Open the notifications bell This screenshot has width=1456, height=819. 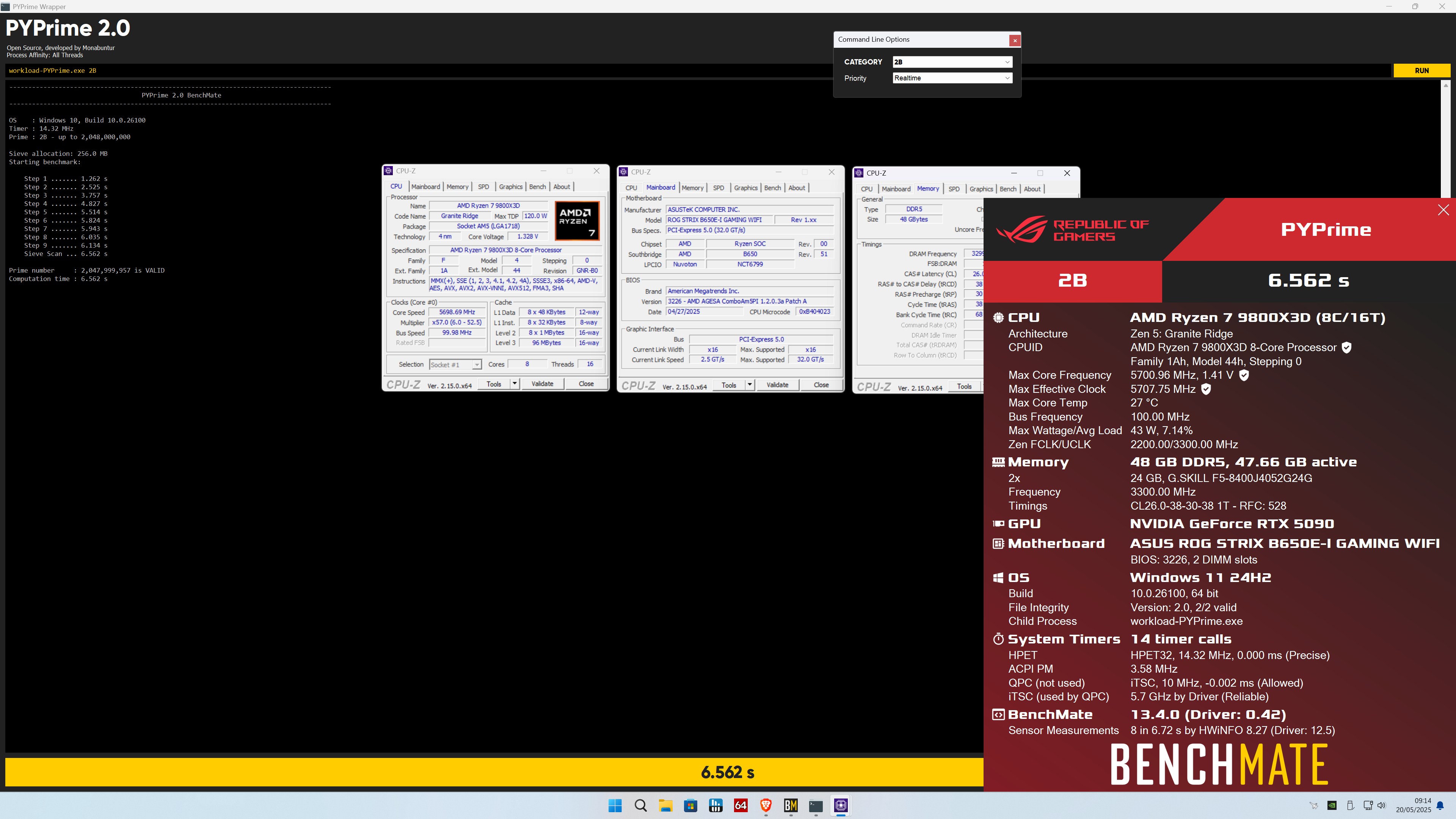pos(1440,806)
